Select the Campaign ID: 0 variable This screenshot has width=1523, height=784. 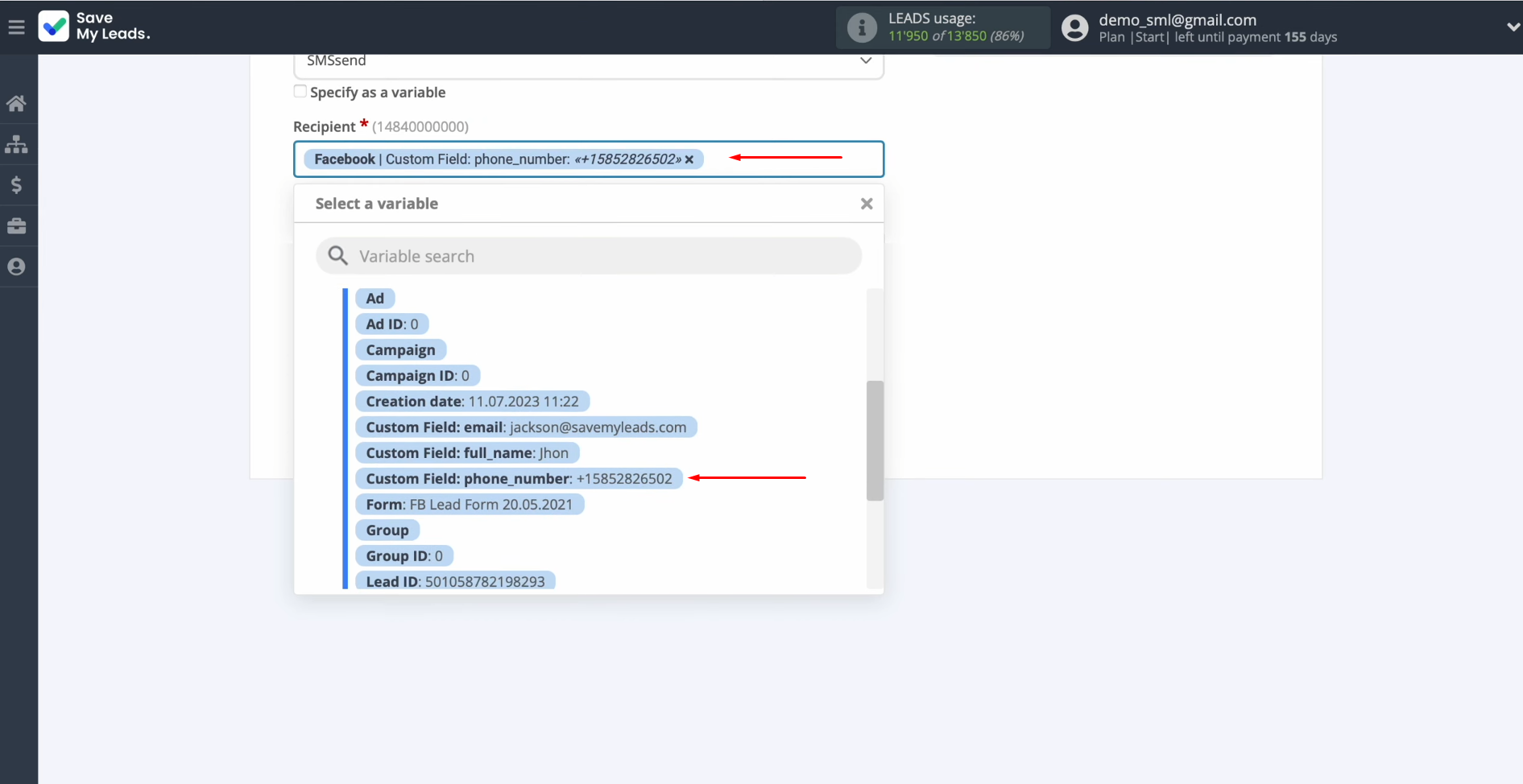coord(418,376)
